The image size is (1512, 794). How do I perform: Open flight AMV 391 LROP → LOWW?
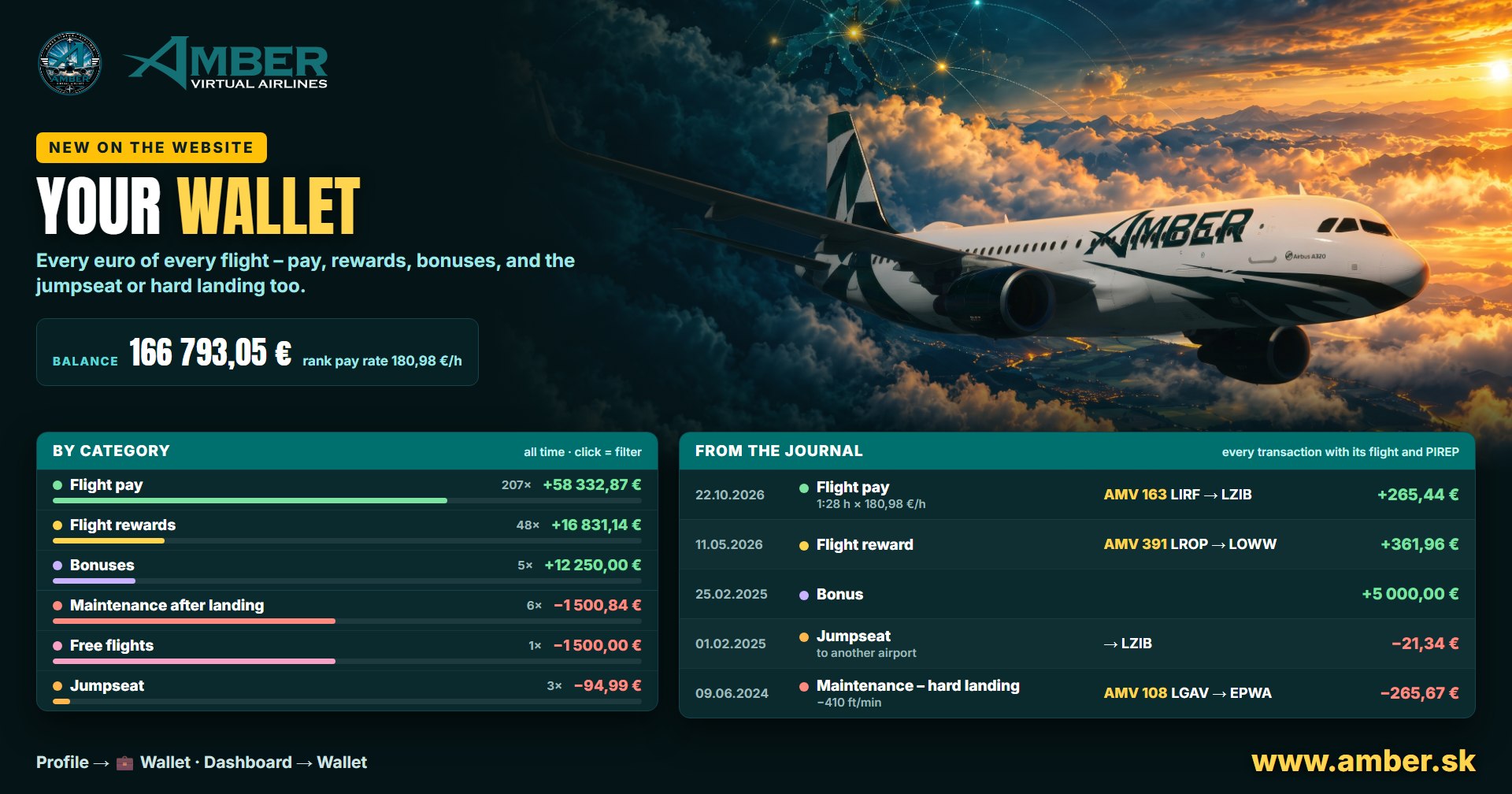[x=1190, y=544]
